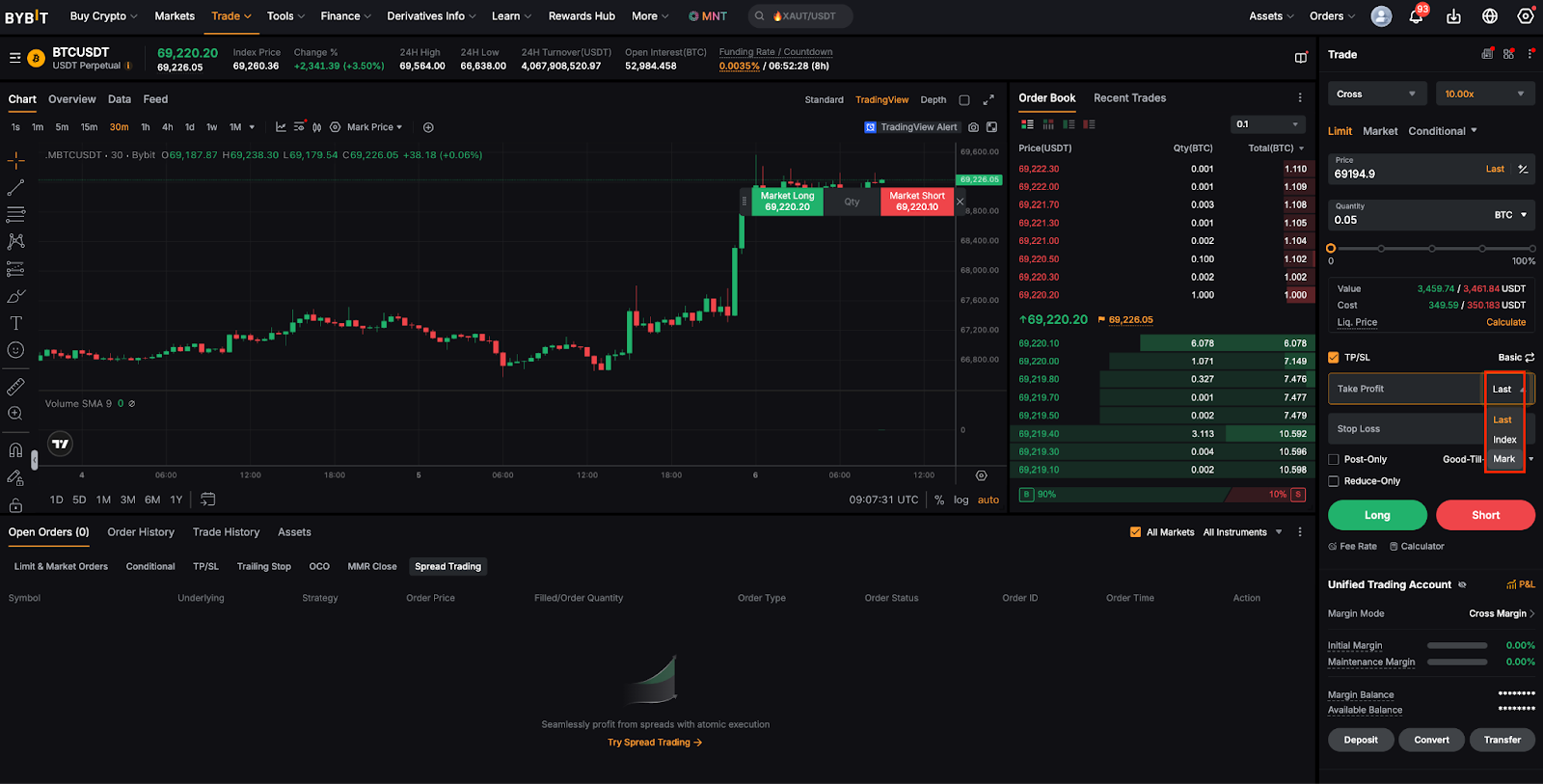Open the Cross margin mode dropdown

(x=1376, y=94)
